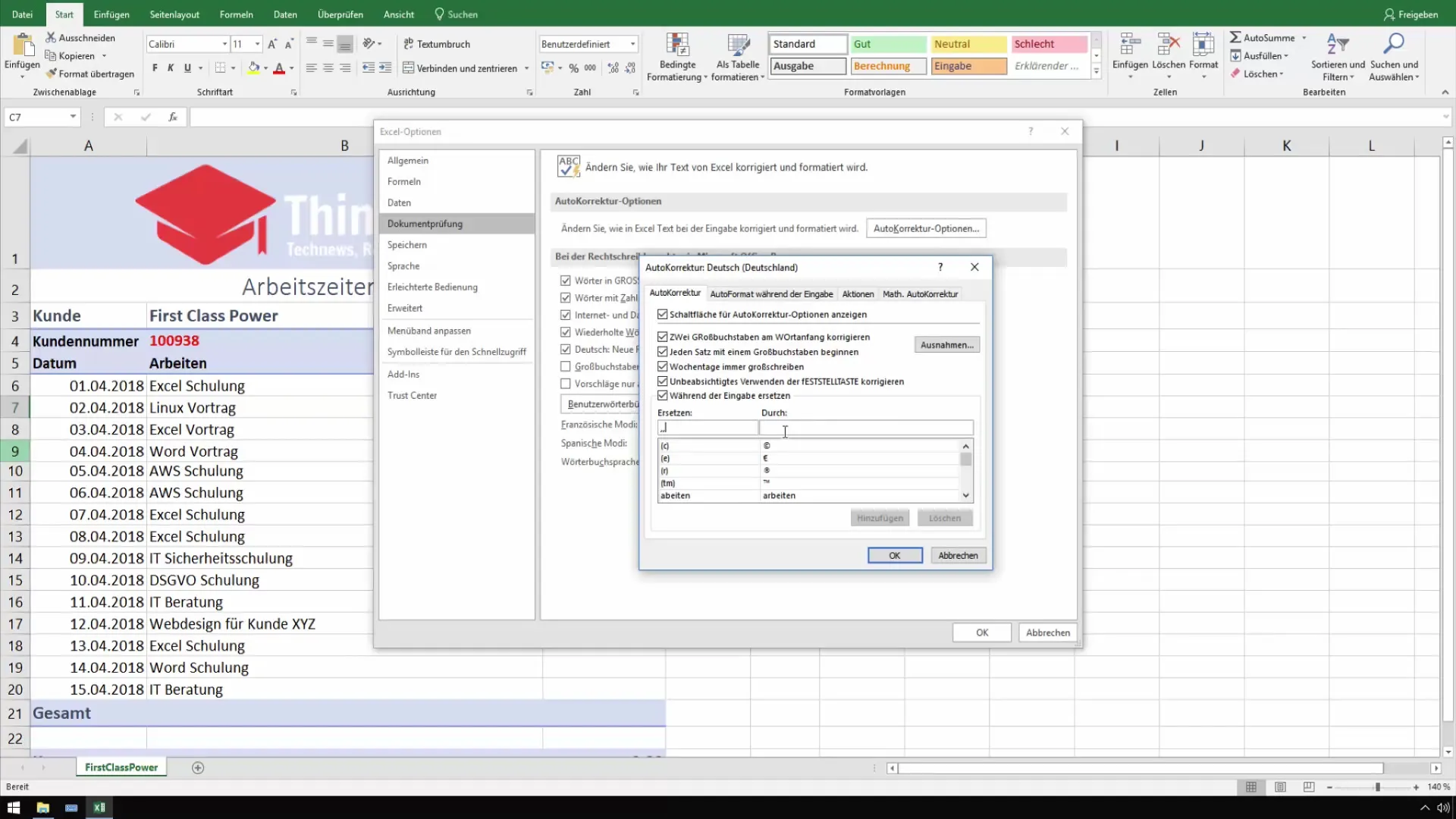Open Excel from the Windows taskbar
Viewport: 1456px width, 819px height.
(x=99, y=808)
